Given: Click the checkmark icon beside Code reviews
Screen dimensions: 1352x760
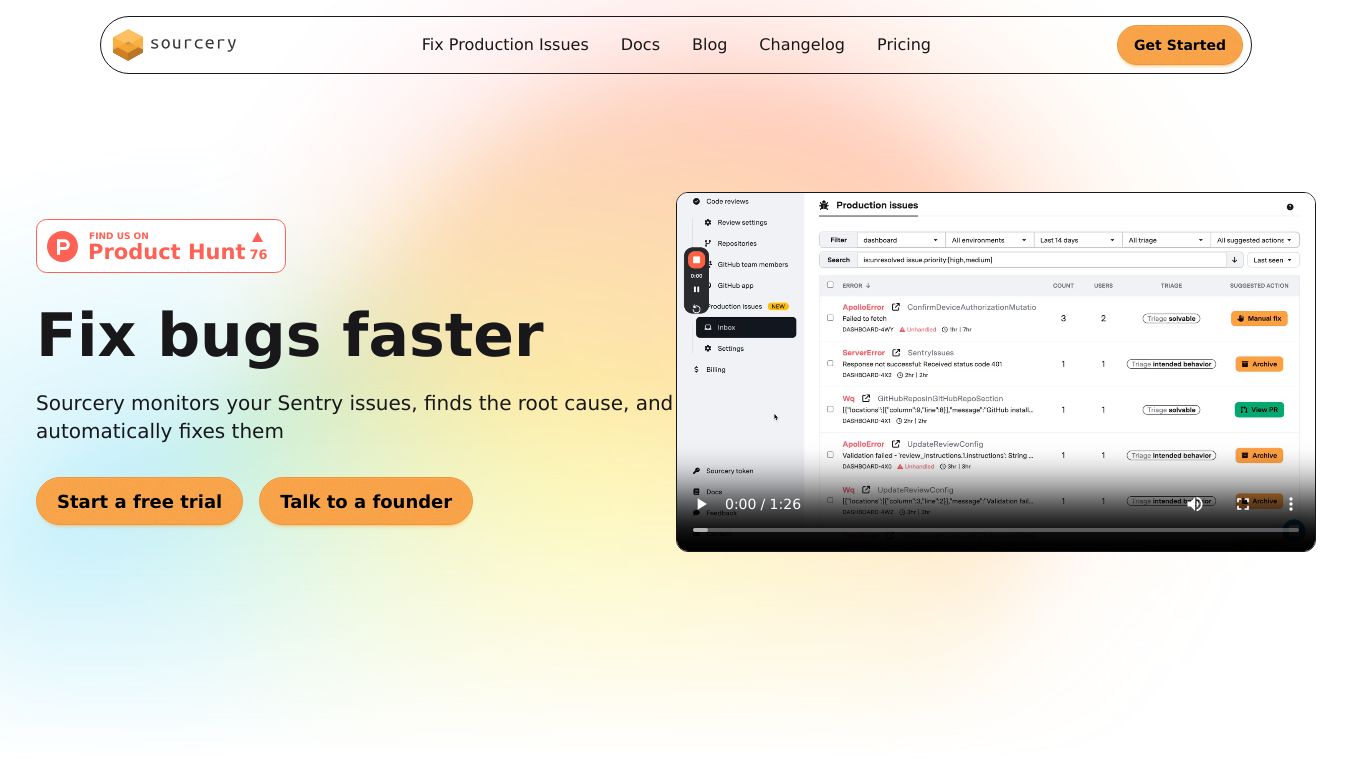Looking at the screenshot, I should [x=696, y=202].
